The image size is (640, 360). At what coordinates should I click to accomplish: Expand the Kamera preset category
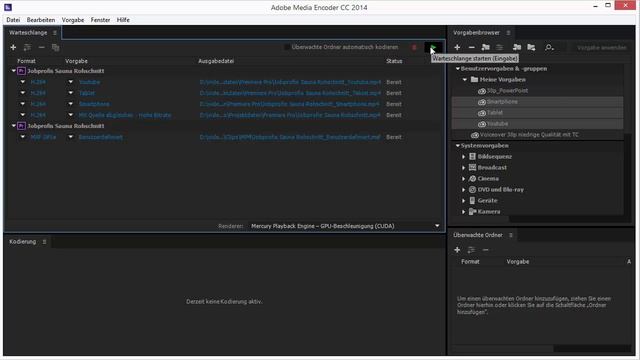(463, 212)
